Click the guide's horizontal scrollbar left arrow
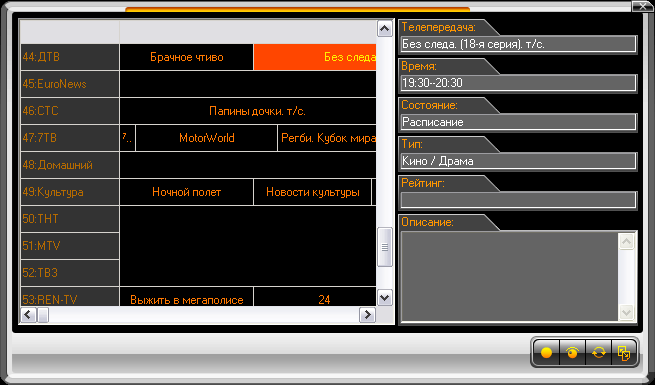 (28, 315)
